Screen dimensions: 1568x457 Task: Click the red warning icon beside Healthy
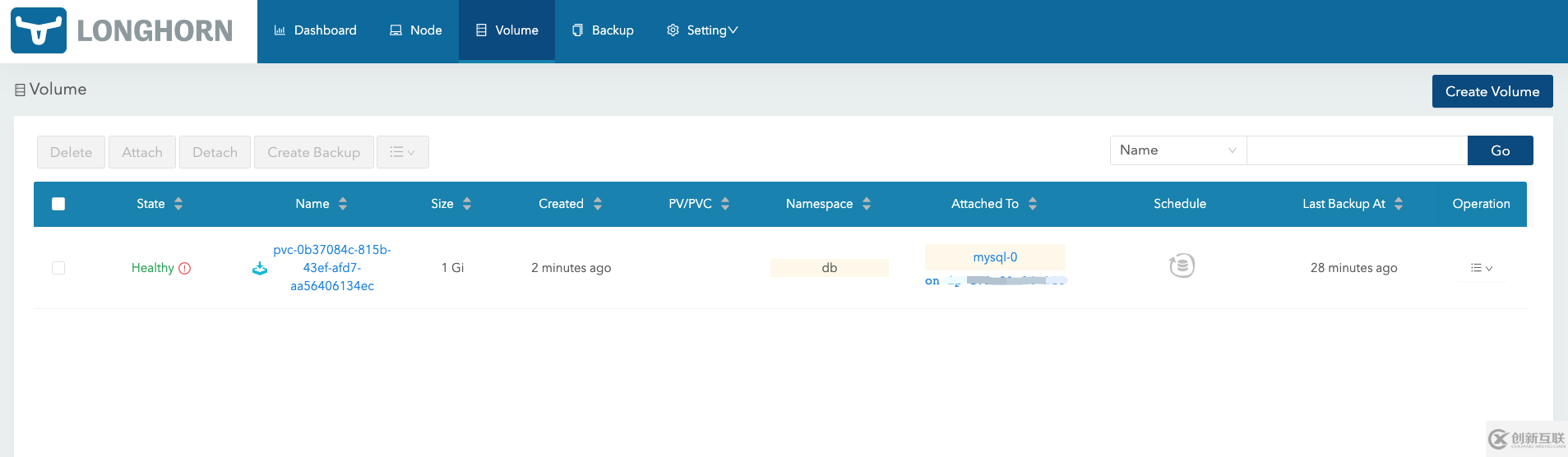(185, 268)
